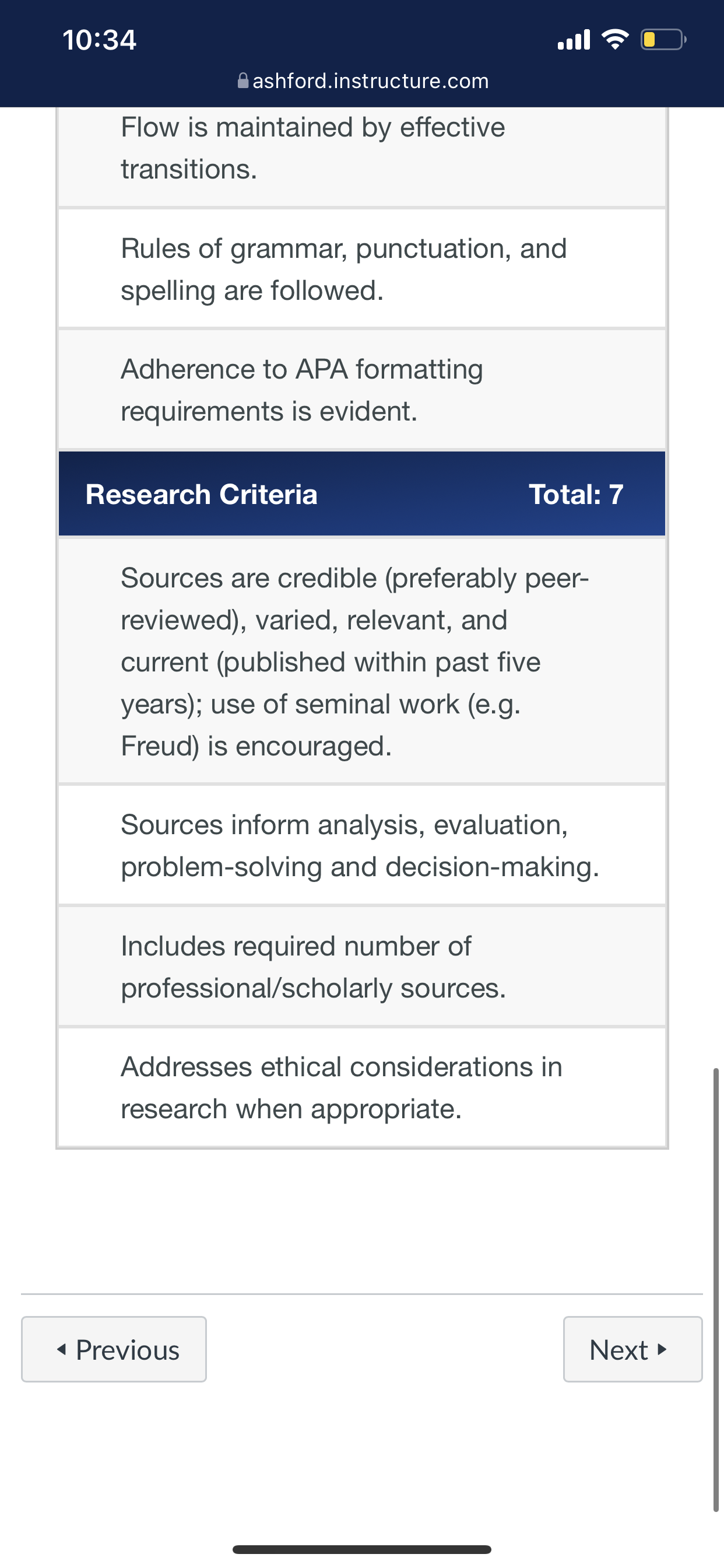724x1568 pixels.
Task: Tap the Total: 7 score label
Action: pos(575,494)
